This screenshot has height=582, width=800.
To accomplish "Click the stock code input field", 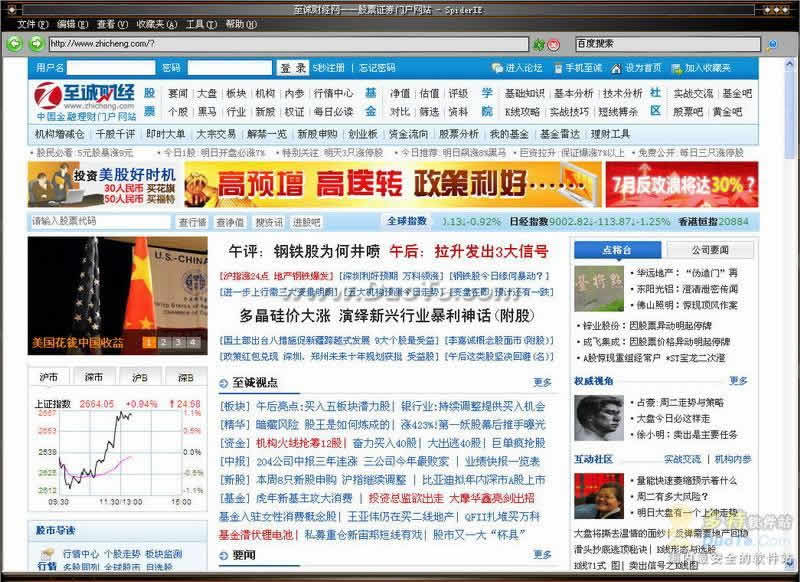I will (x=100, y=221).
